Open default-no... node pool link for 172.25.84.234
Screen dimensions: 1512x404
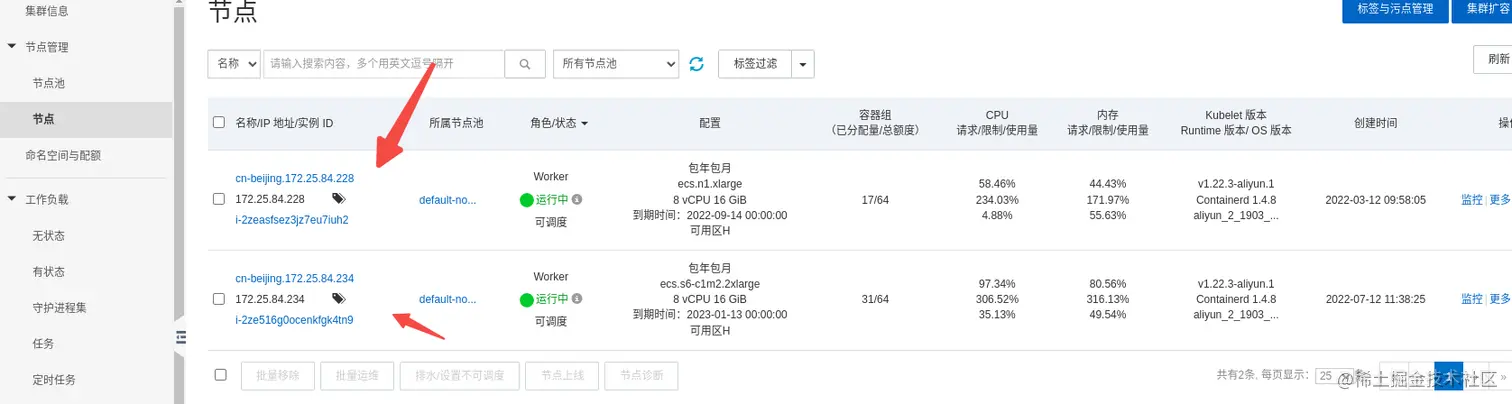[x=448, y=299]
